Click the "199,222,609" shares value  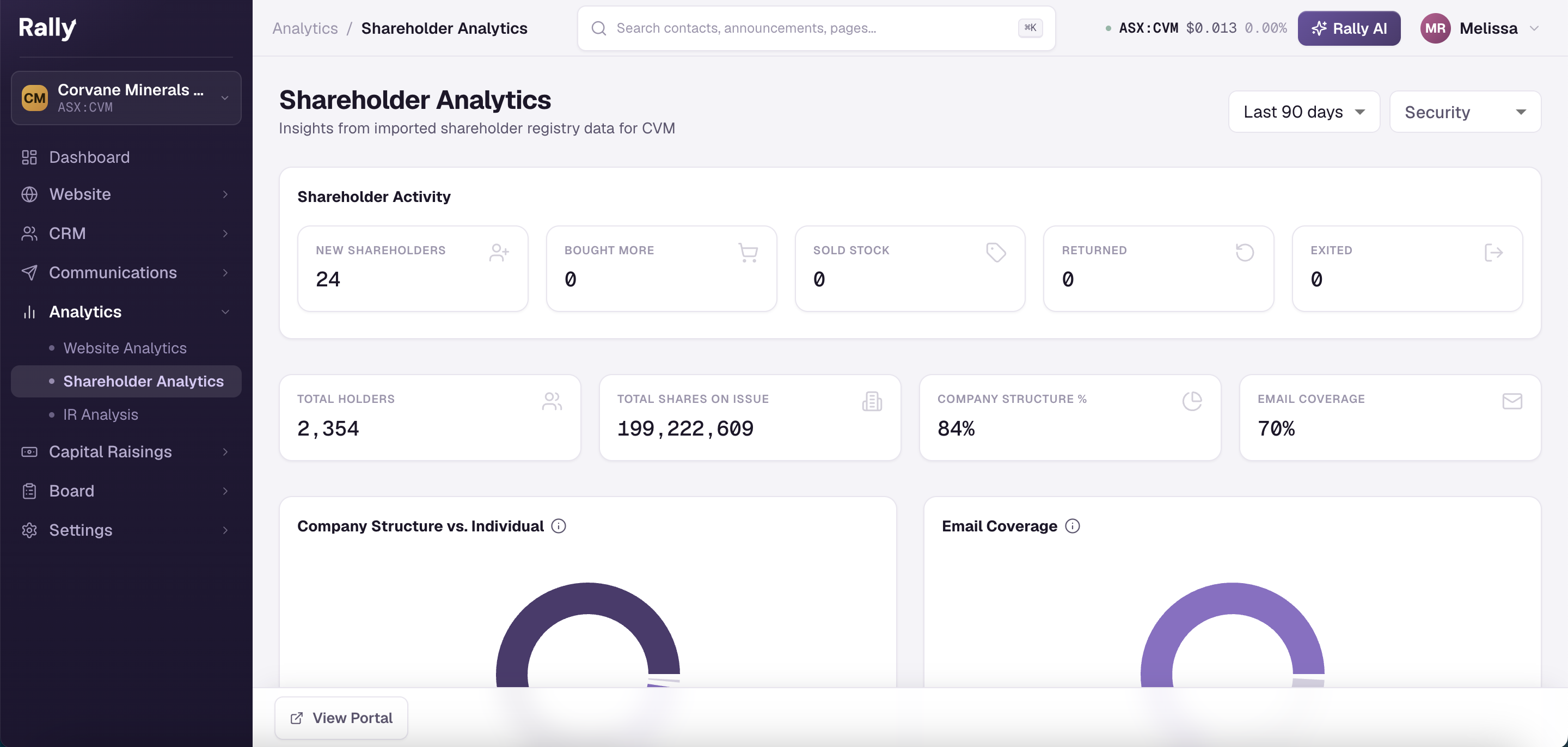point(685,428)
